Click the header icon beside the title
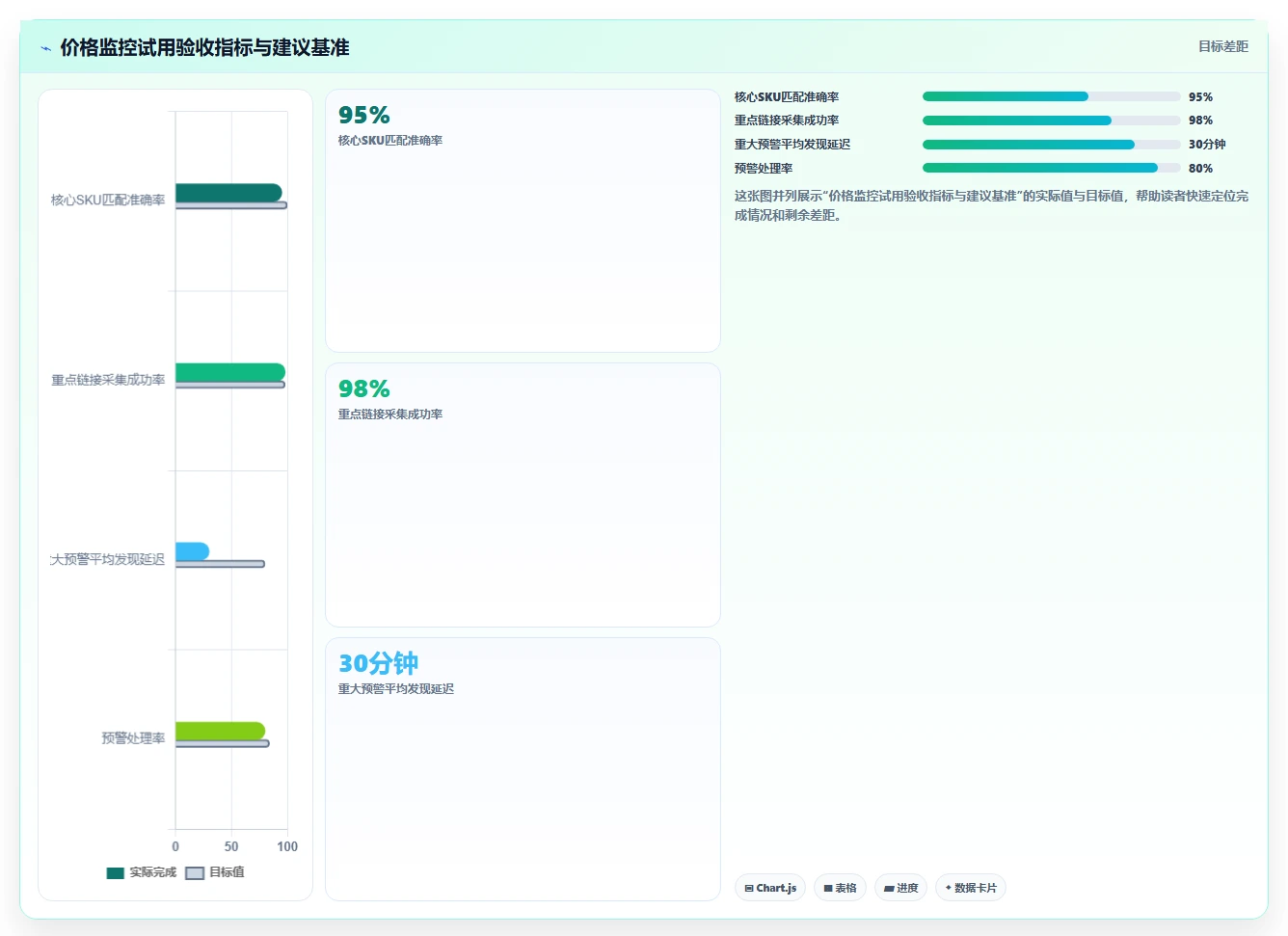 45,48
